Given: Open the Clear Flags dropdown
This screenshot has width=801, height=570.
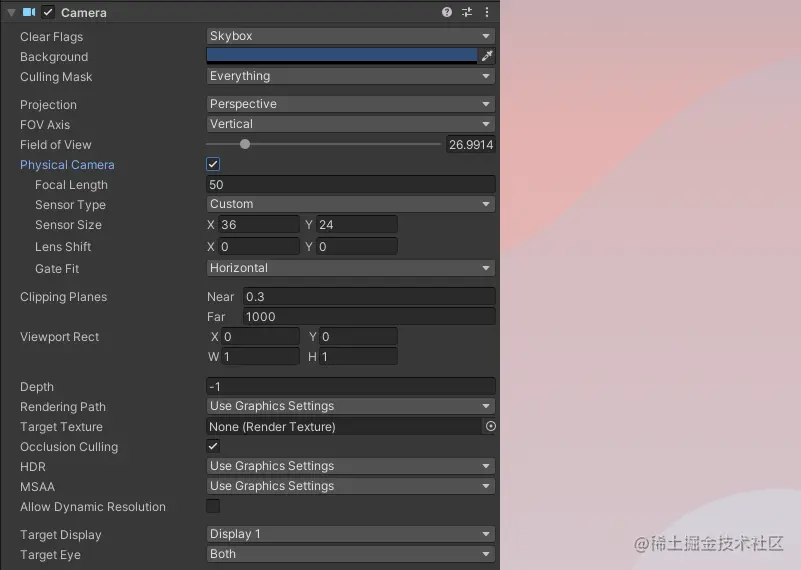Looking at the screenshot, I should pos(350,36).
